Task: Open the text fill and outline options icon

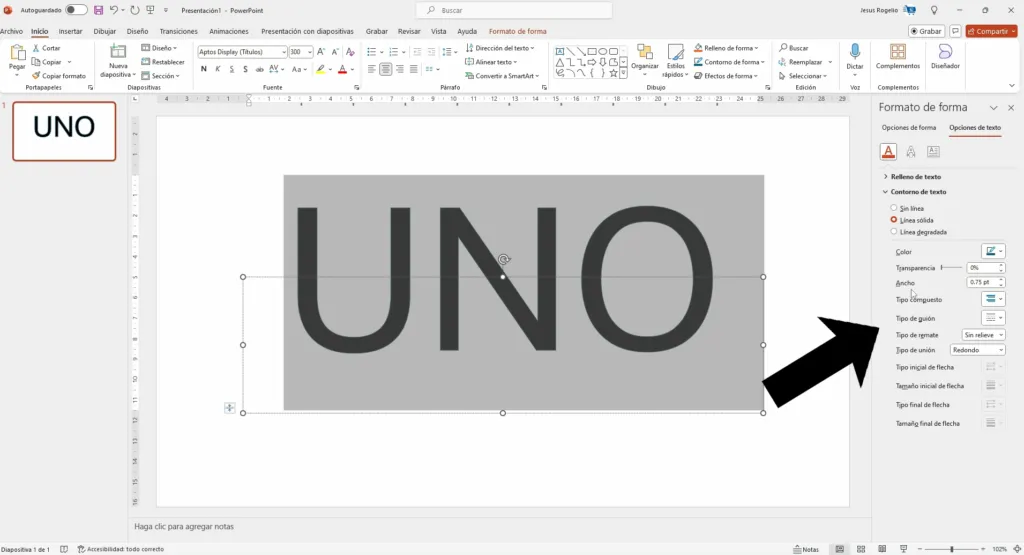Action: point(888,151)
